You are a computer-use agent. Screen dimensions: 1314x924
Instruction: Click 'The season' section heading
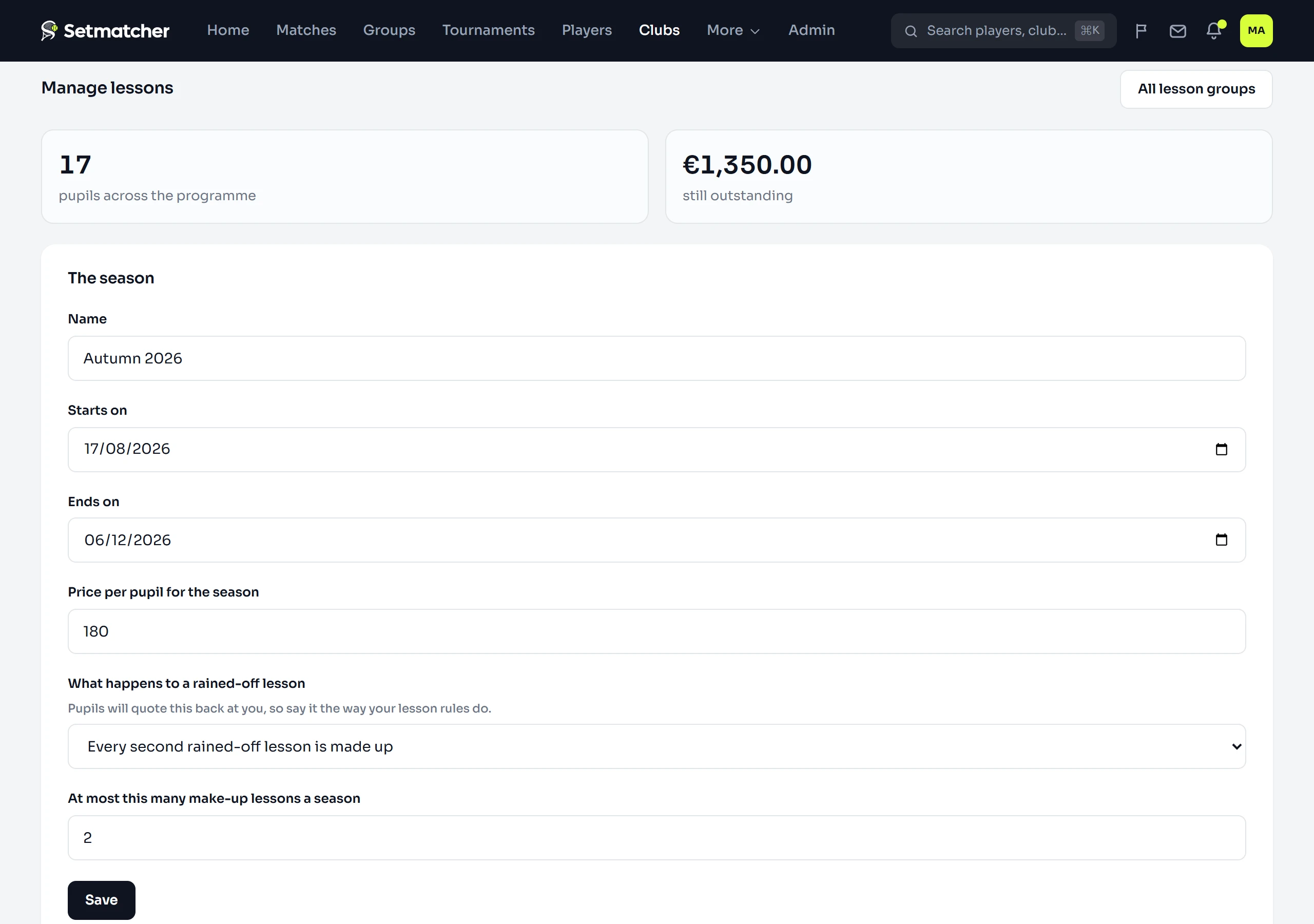pos(111,278)
